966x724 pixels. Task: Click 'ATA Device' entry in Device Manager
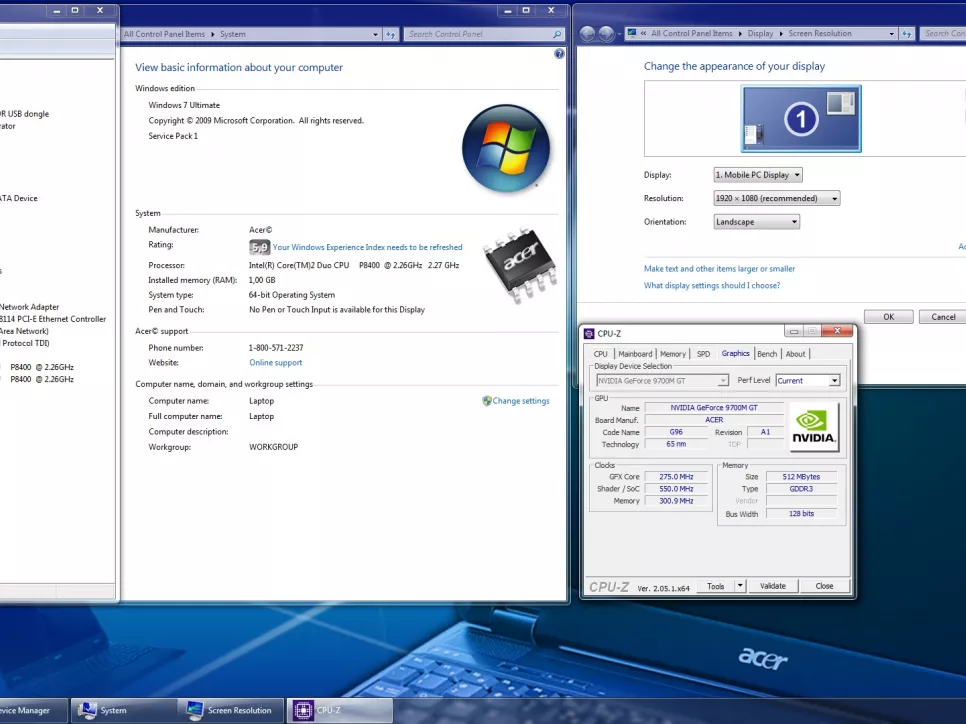[x=18, y=198]
